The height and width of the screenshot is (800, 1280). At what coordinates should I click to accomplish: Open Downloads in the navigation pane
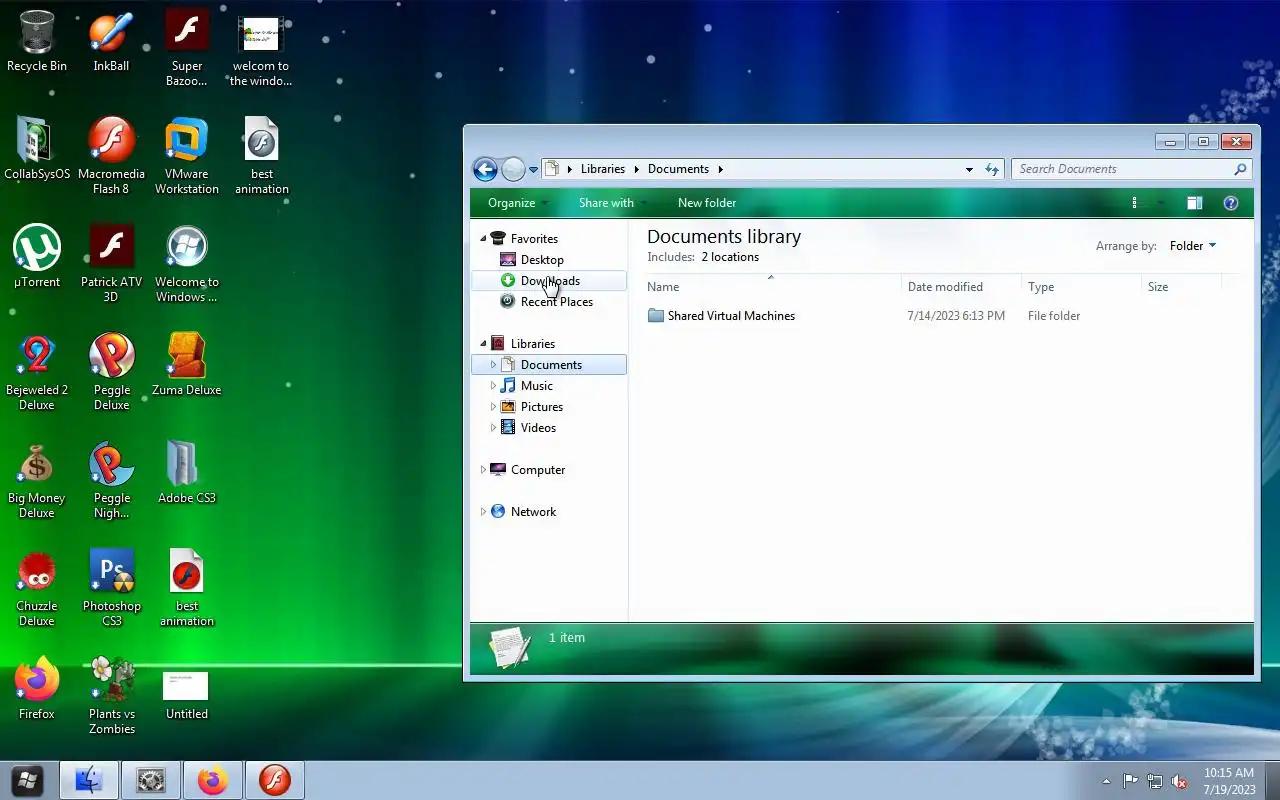[x=550, y=281]
